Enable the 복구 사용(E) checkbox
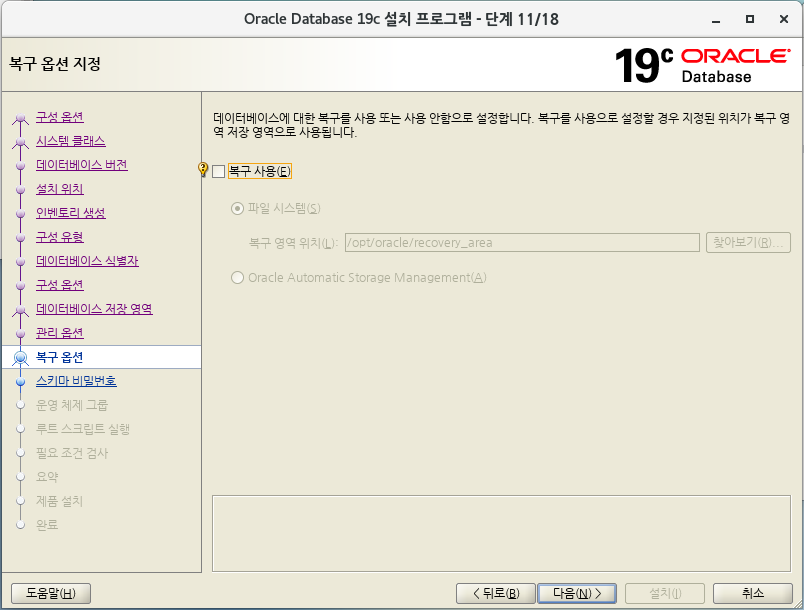Screen dimensions: 804x610 [218, 171]
